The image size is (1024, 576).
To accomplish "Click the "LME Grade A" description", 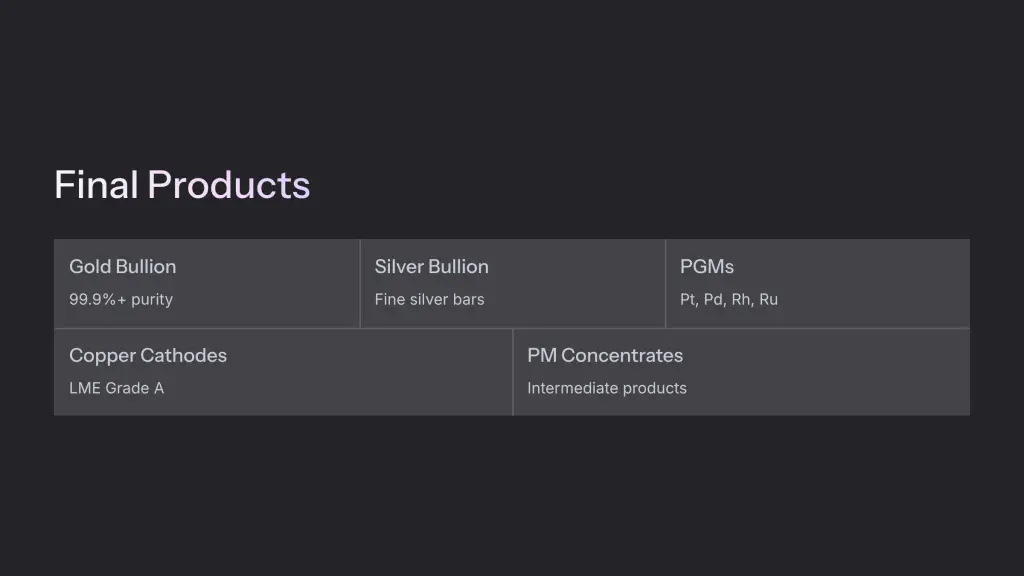I will (116, 388).
